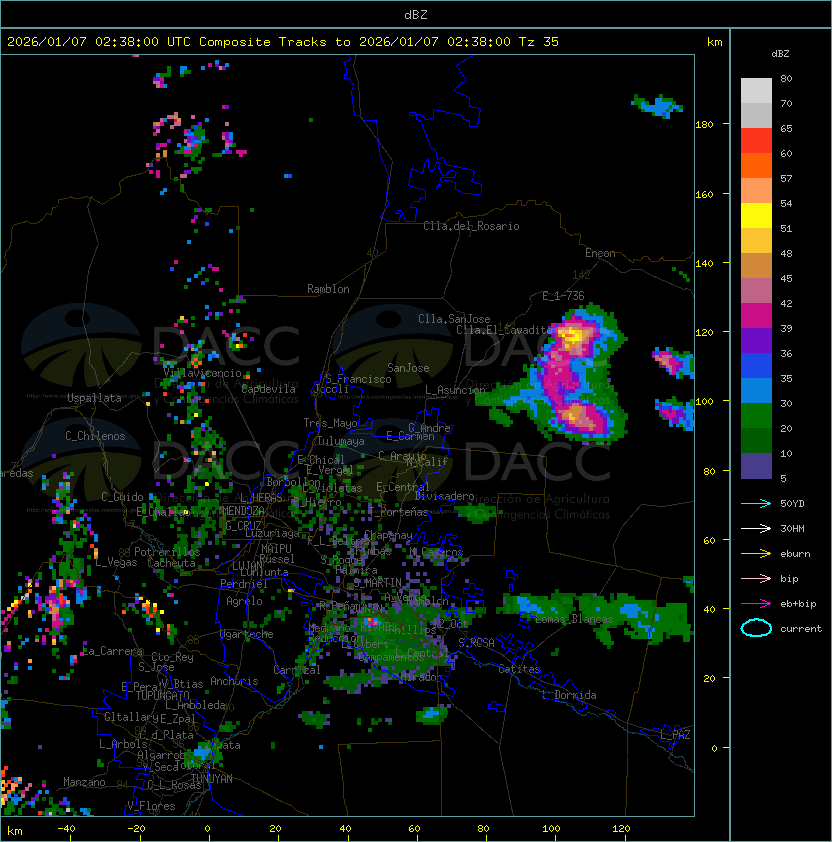
Task: Click the pink bip arrow in legend
Action: (x=756, y=578)
